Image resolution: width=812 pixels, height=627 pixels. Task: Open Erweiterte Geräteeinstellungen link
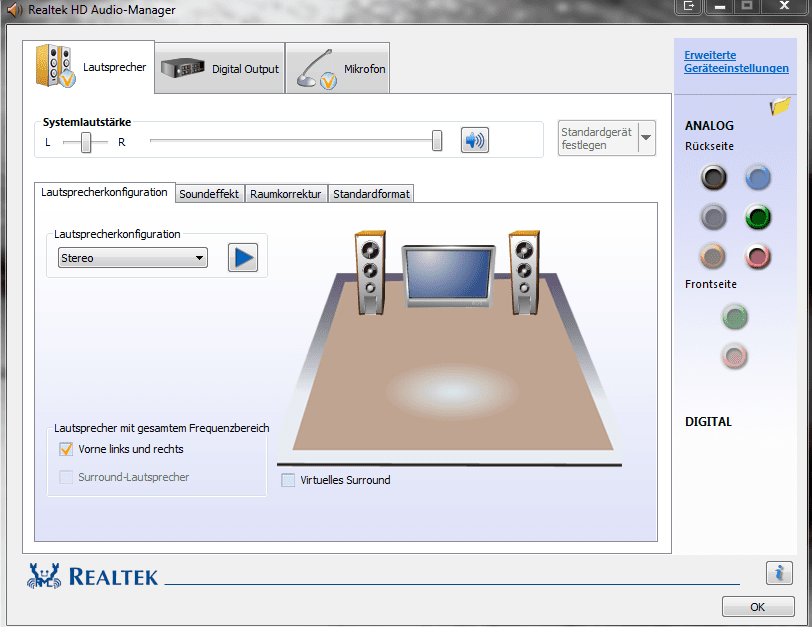[736, 62]
